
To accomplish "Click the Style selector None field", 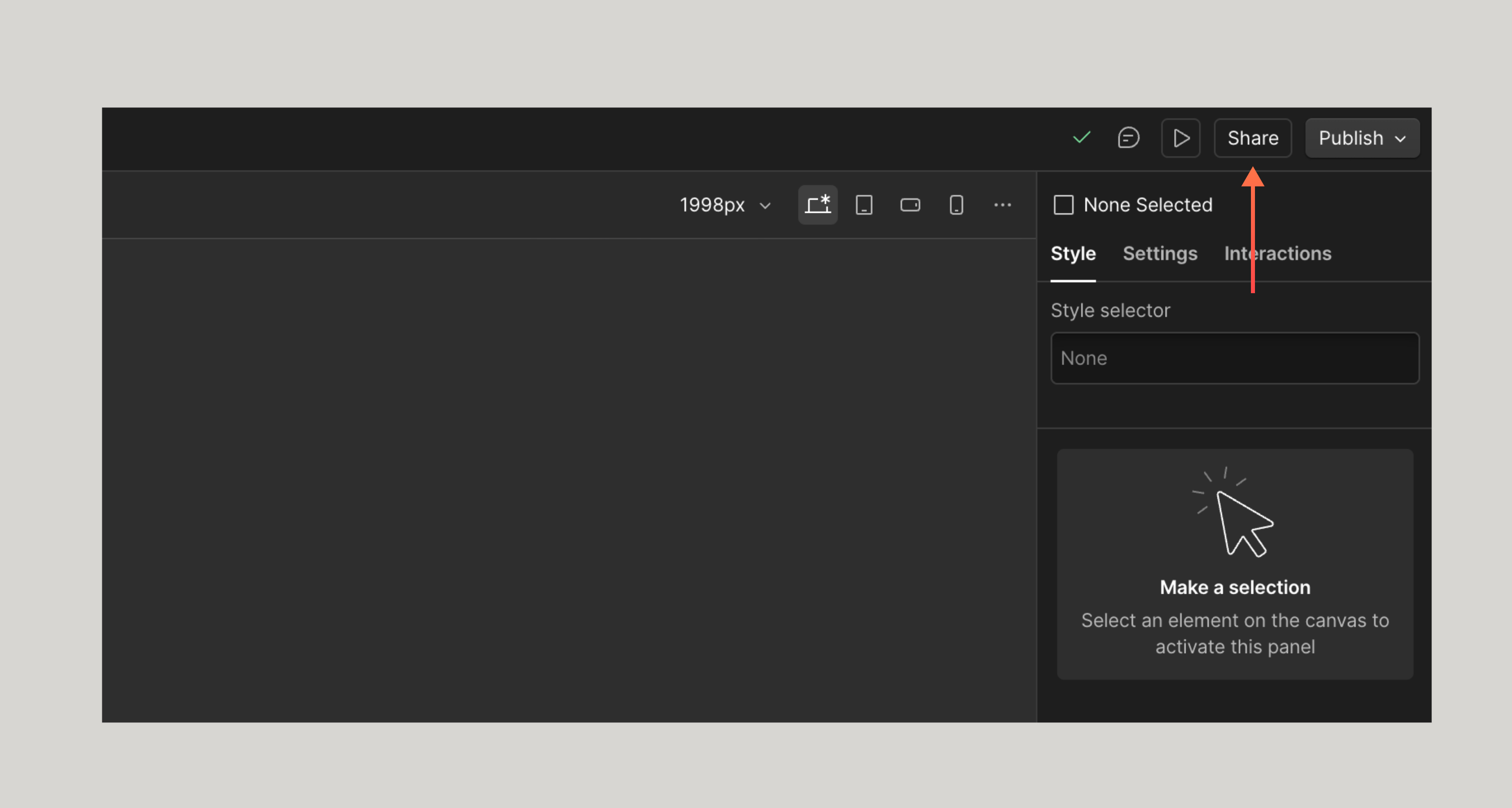I will [1234, 359].
